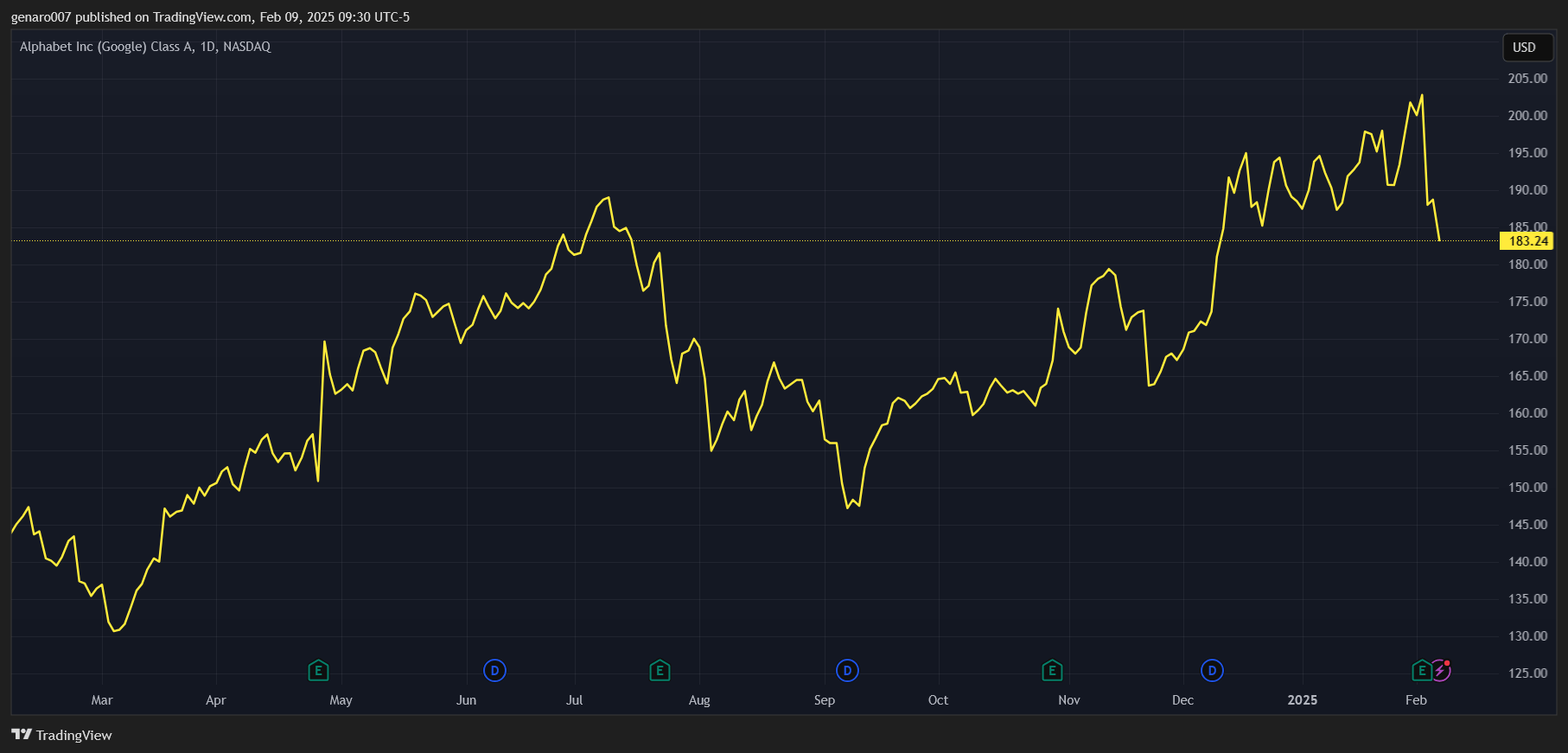The height and width of the screenshot is (753, 1568).
Task: Click the Nov label on time axis
Action: click(x=1069, y=700)
